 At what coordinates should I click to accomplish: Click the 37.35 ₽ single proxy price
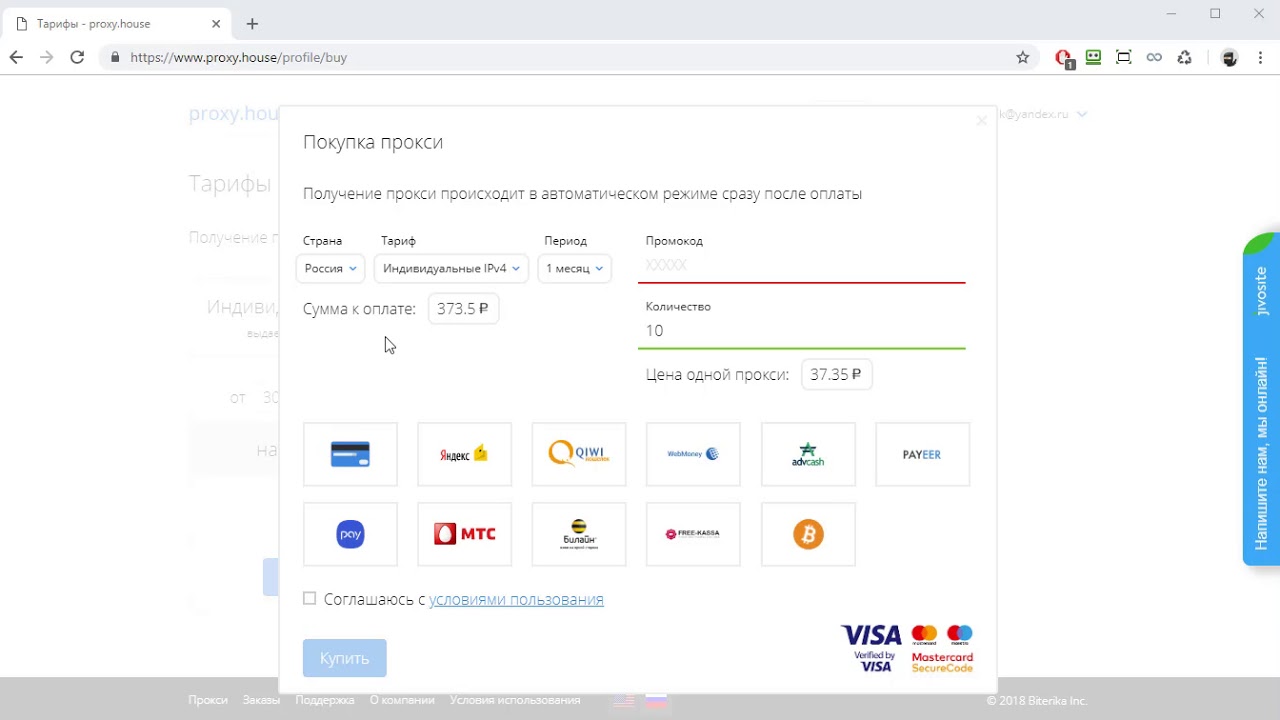836,374
